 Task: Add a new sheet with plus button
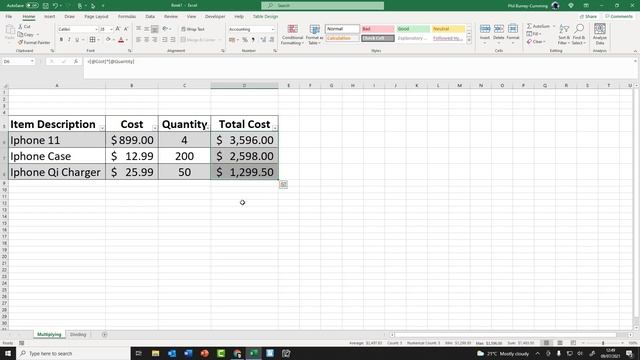pyautogui.click(x=104, y=334)
